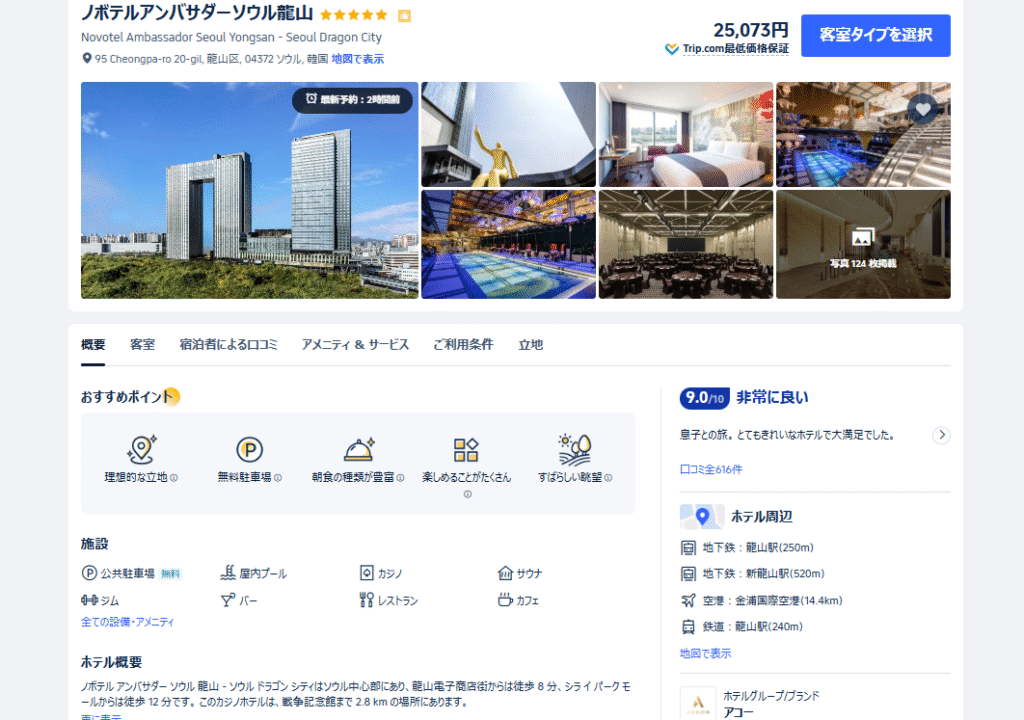Open the 全ての設備・アメニティ link
This screenshot has height=720, width=1024.
tap(127, 622)
